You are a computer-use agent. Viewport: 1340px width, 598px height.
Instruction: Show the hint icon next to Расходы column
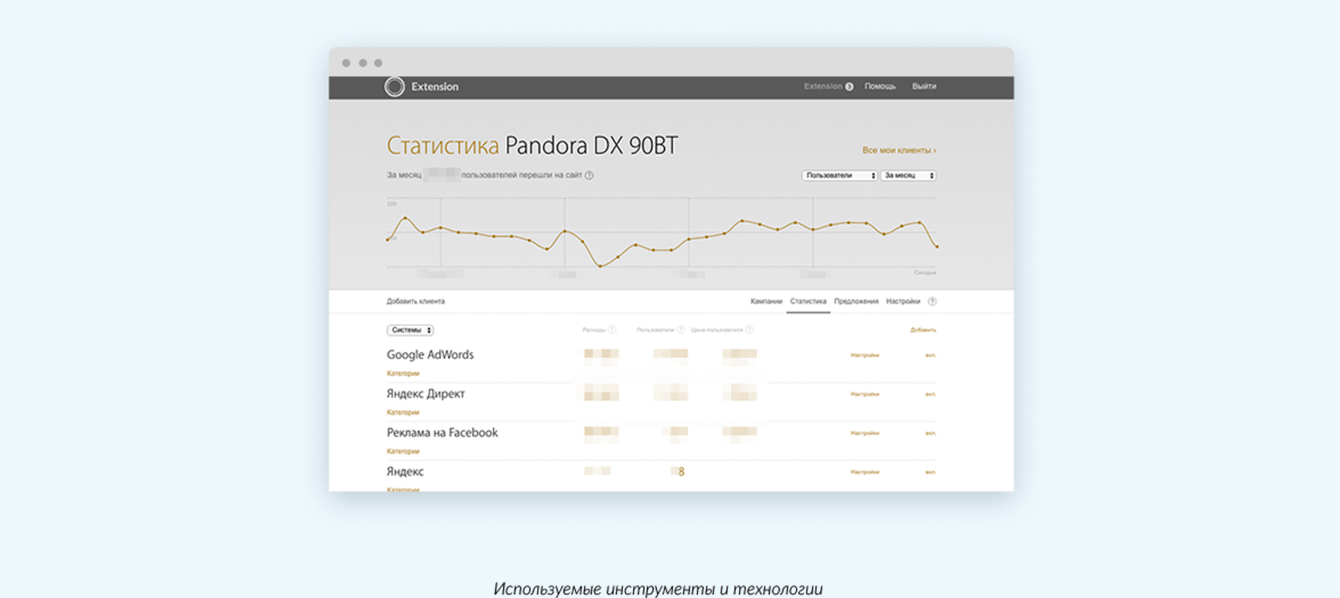tap(612, 329)
